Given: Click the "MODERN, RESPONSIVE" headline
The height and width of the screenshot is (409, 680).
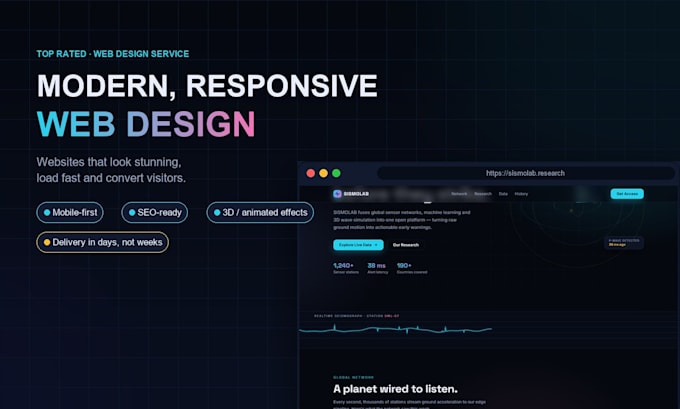Looking at the screenshot, I should (207, 85).
